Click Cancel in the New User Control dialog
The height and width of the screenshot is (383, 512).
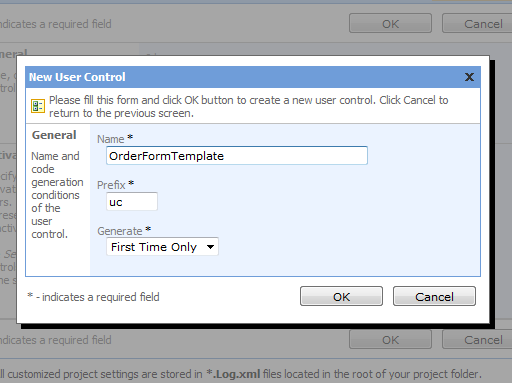tap(434, 296)
